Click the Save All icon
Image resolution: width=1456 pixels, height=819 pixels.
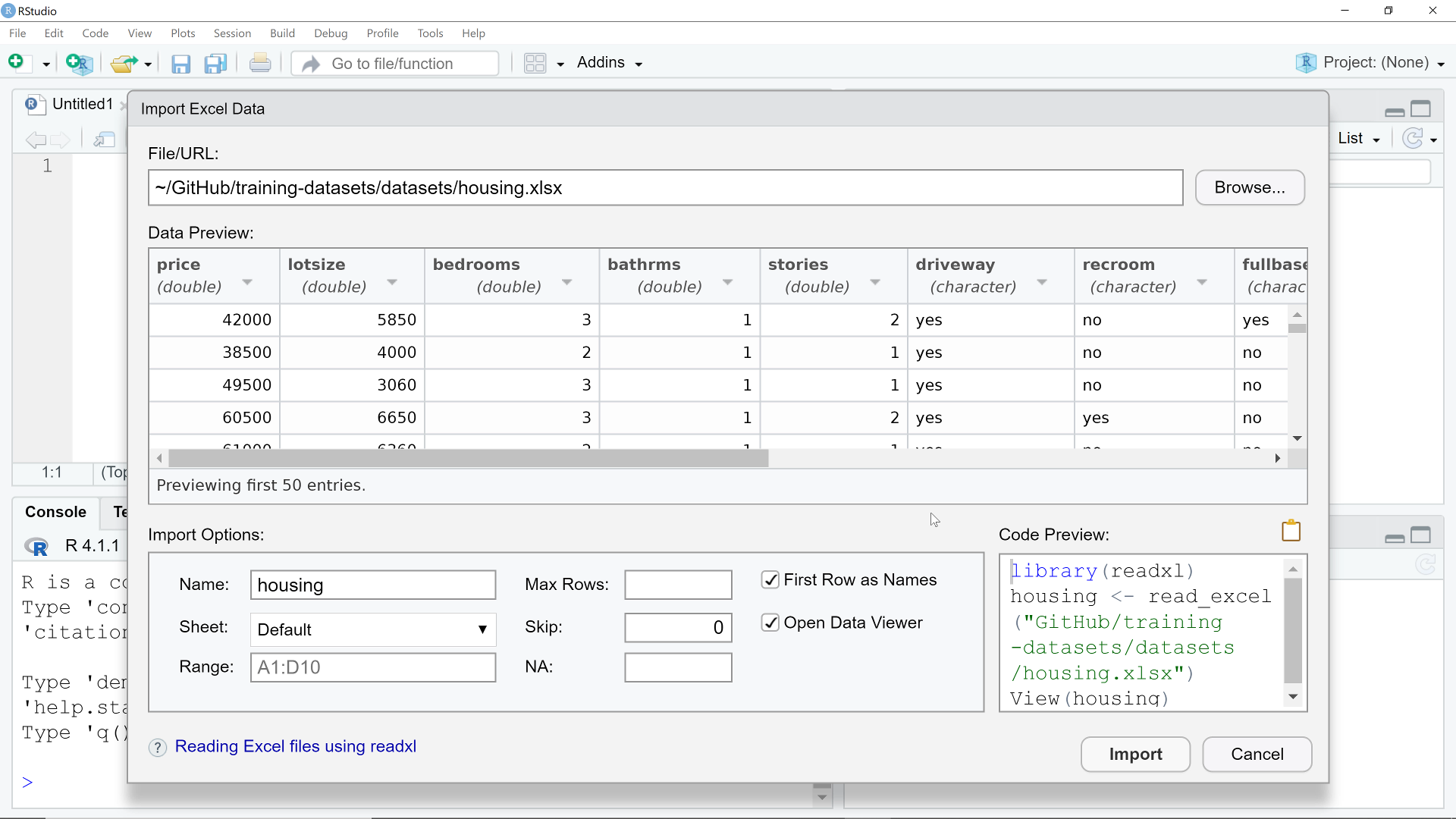tap(216, 64)
